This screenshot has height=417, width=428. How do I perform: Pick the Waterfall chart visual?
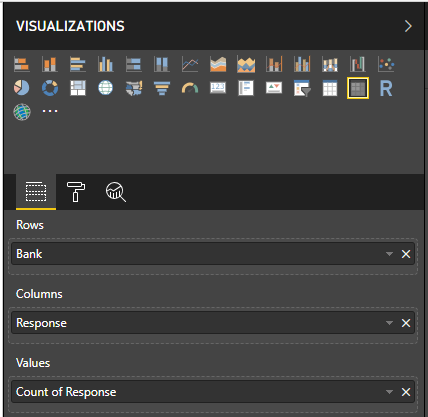pos(358,64)
